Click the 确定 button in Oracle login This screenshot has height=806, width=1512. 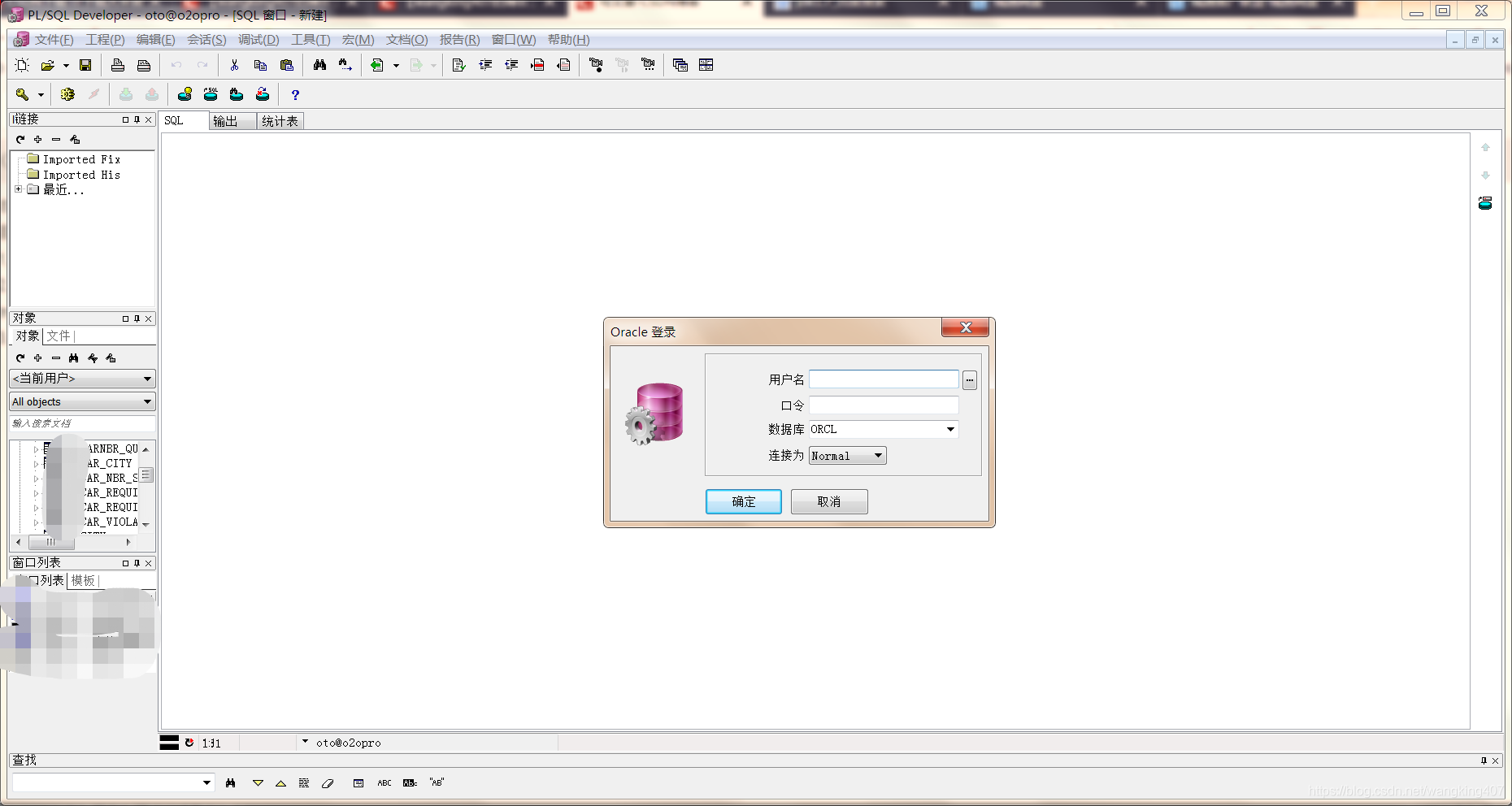tap(744, 501)
